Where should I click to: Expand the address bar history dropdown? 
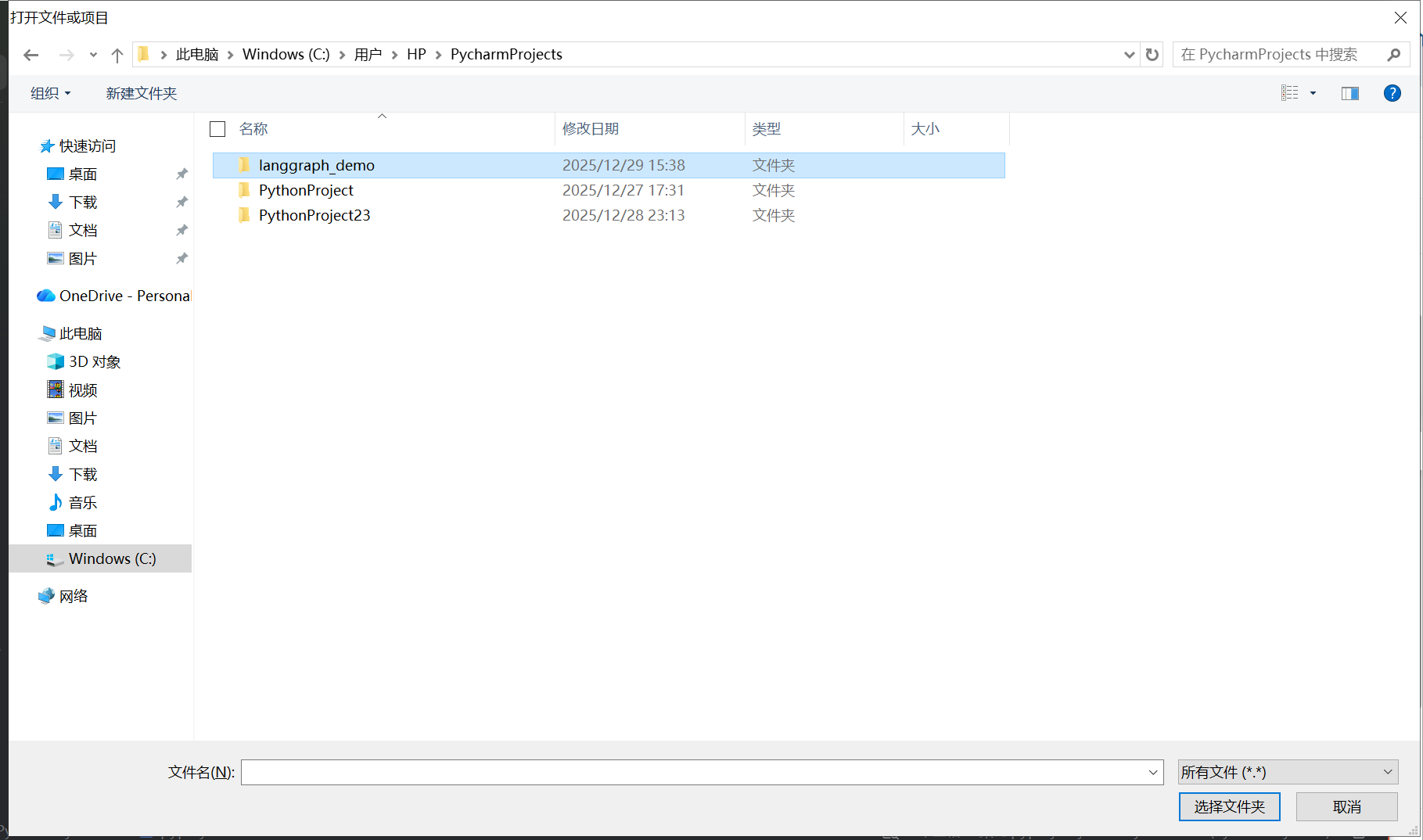pyautogui.click(x=1129, y=55)
